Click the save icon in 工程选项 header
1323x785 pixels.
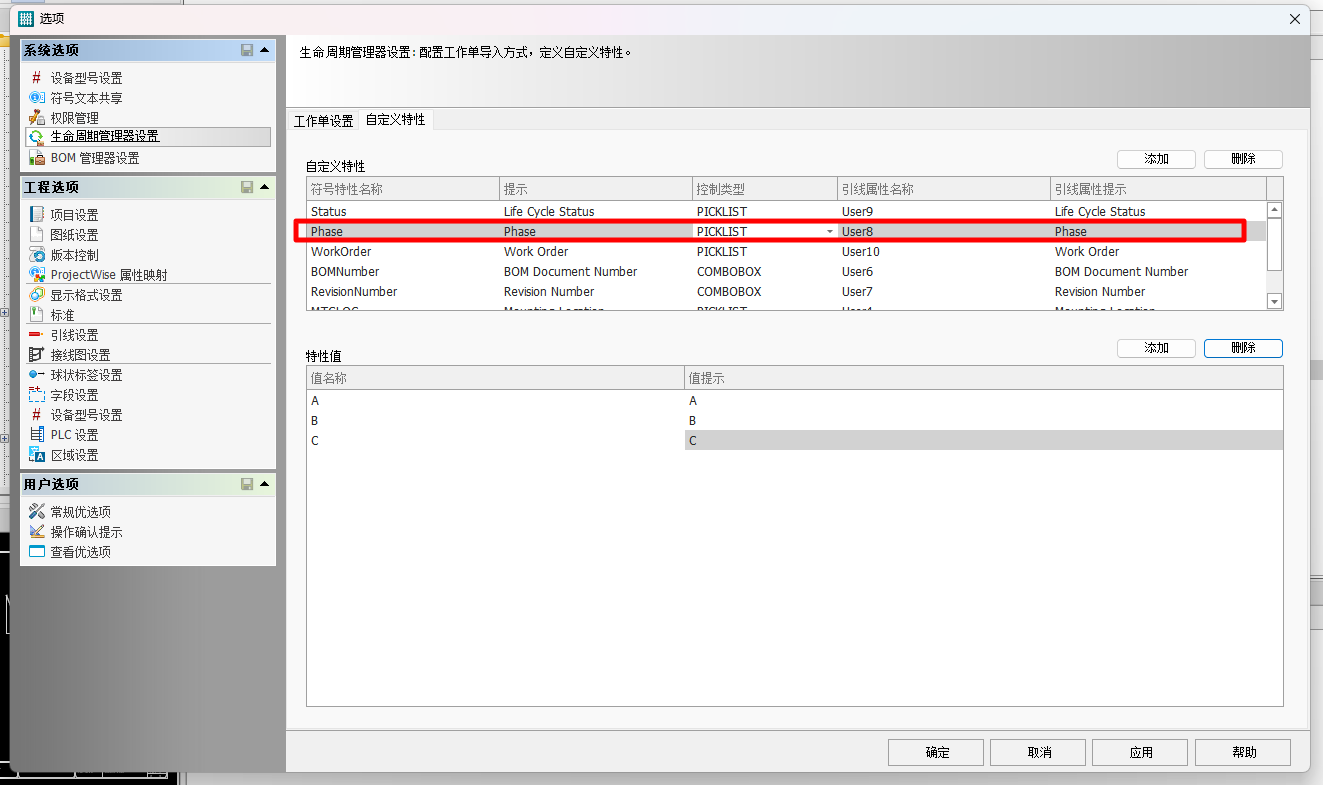point(247,187)
